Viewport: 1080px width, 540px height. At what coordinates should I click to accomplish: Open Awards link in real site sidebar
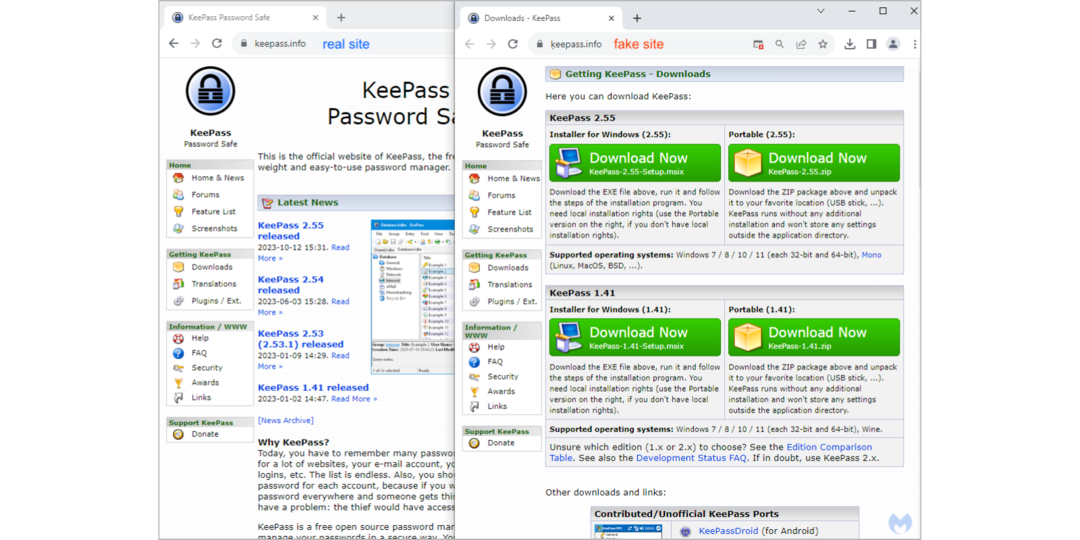[x=205, y=382]
